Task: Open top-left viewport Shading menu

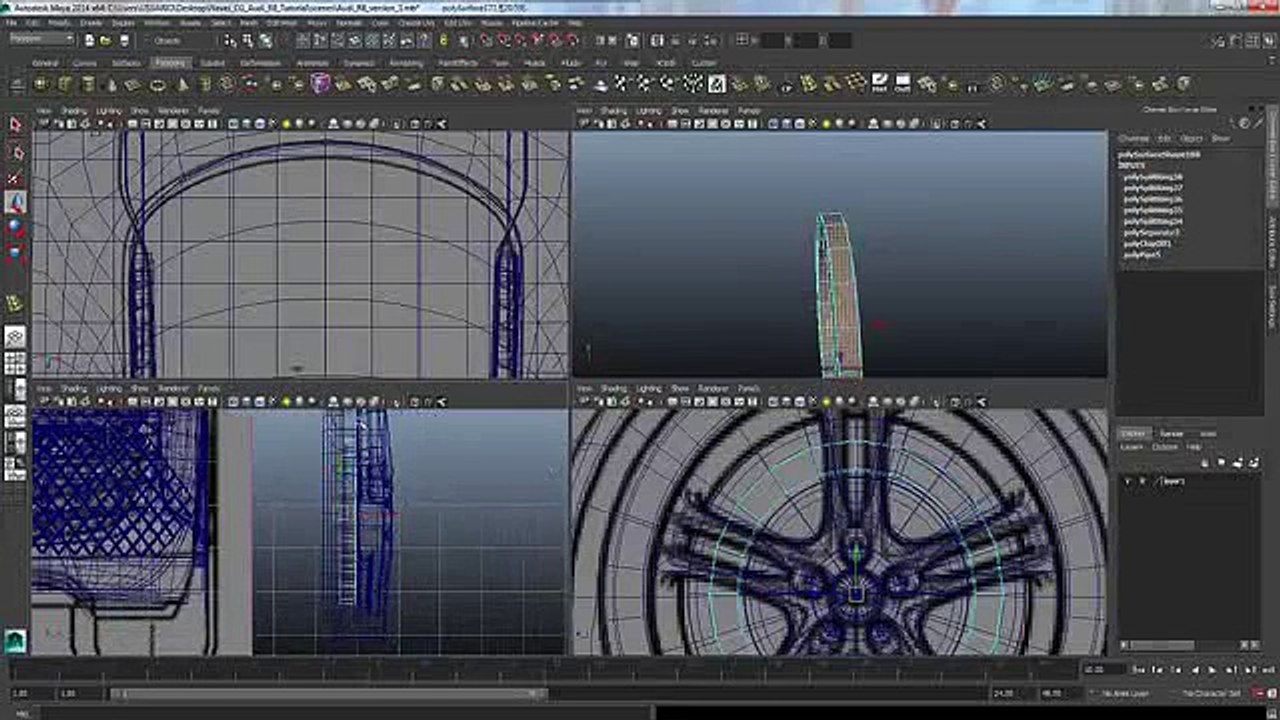Action: [x=75, y=110]
